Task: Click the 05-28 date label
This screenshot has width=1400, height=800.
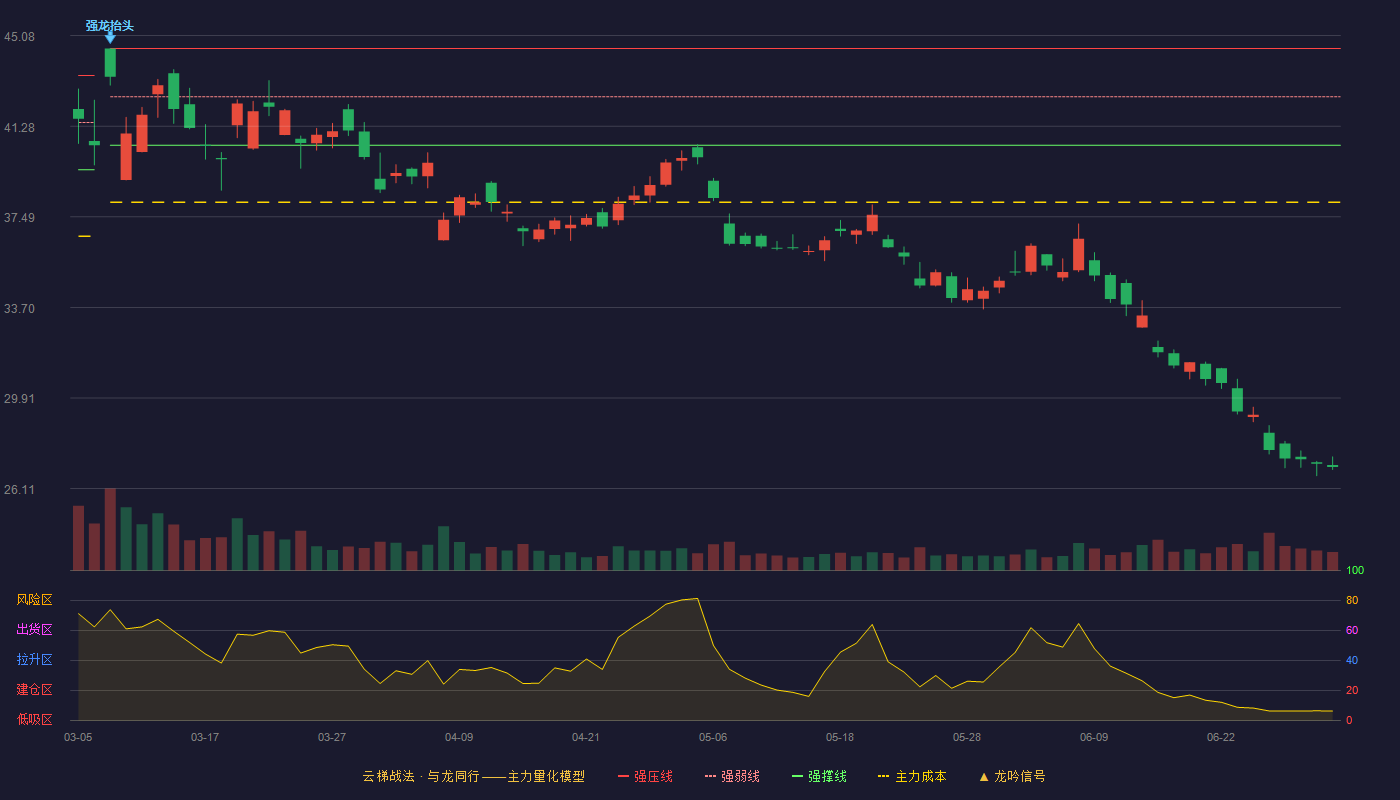Action: pyautogui.click(x=967, y=737)
